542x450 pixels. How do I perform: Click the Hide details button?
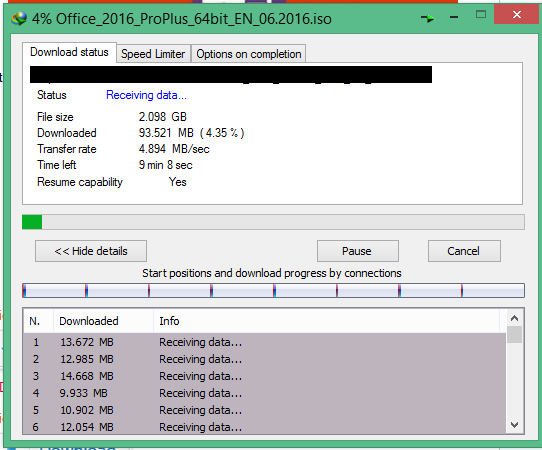[x=91, y=251]
